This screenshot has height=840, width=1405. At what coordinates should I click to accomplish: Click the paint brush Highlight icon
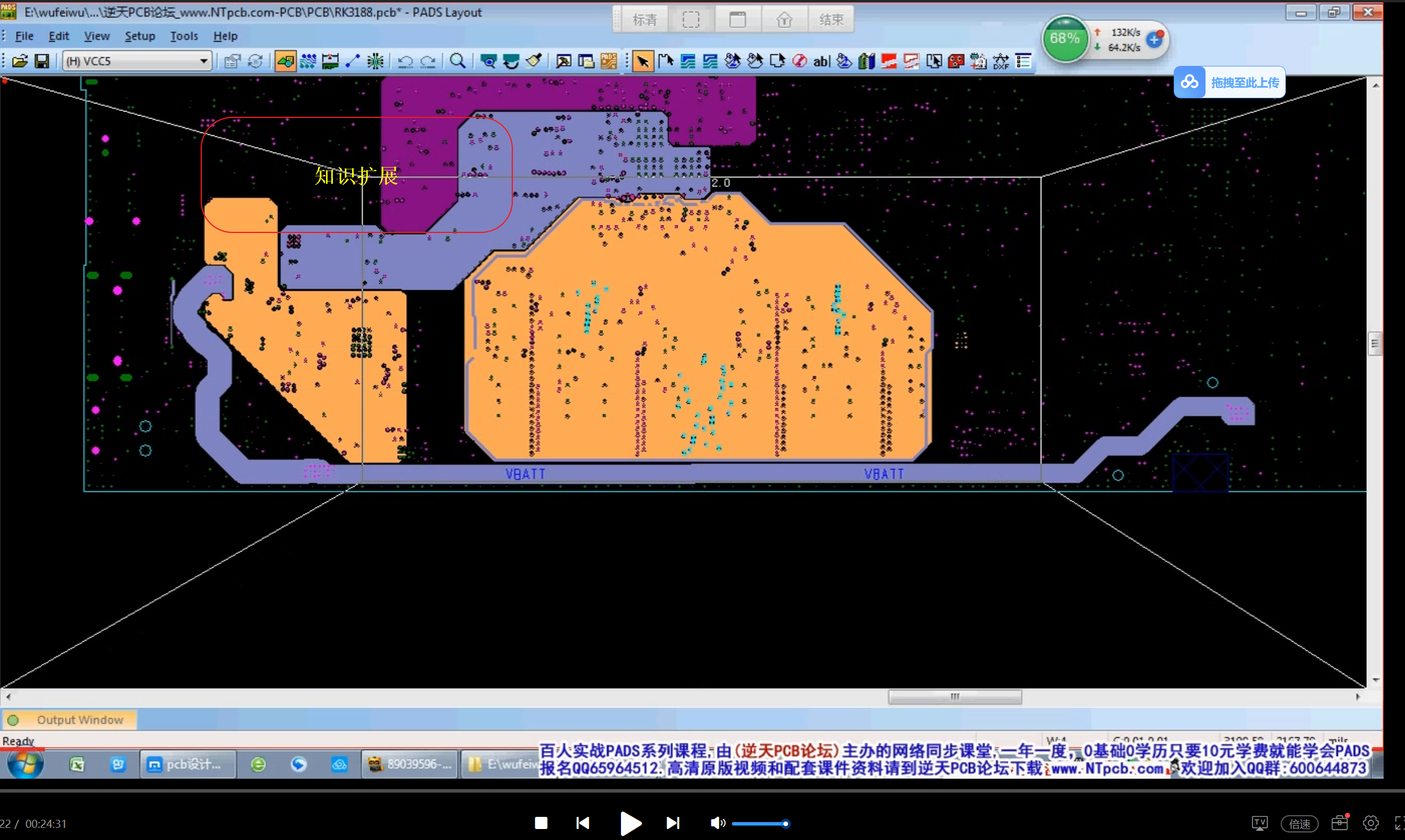(x=534, y=61)
